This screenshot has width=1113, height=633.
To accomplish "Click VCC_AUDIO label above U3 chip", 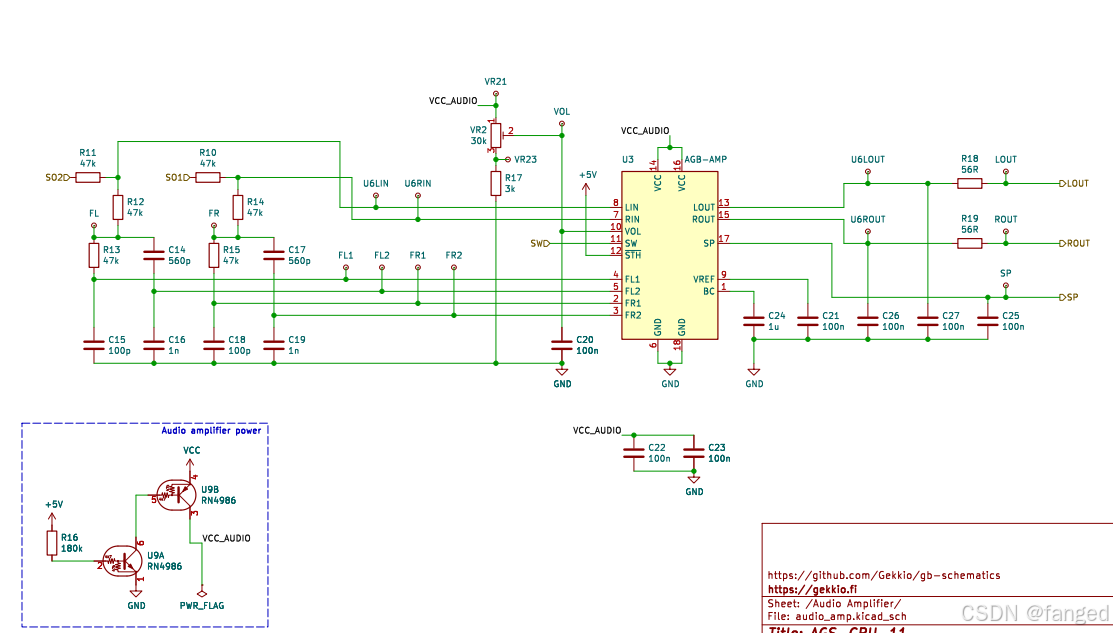I will click(x=645, y=131).
